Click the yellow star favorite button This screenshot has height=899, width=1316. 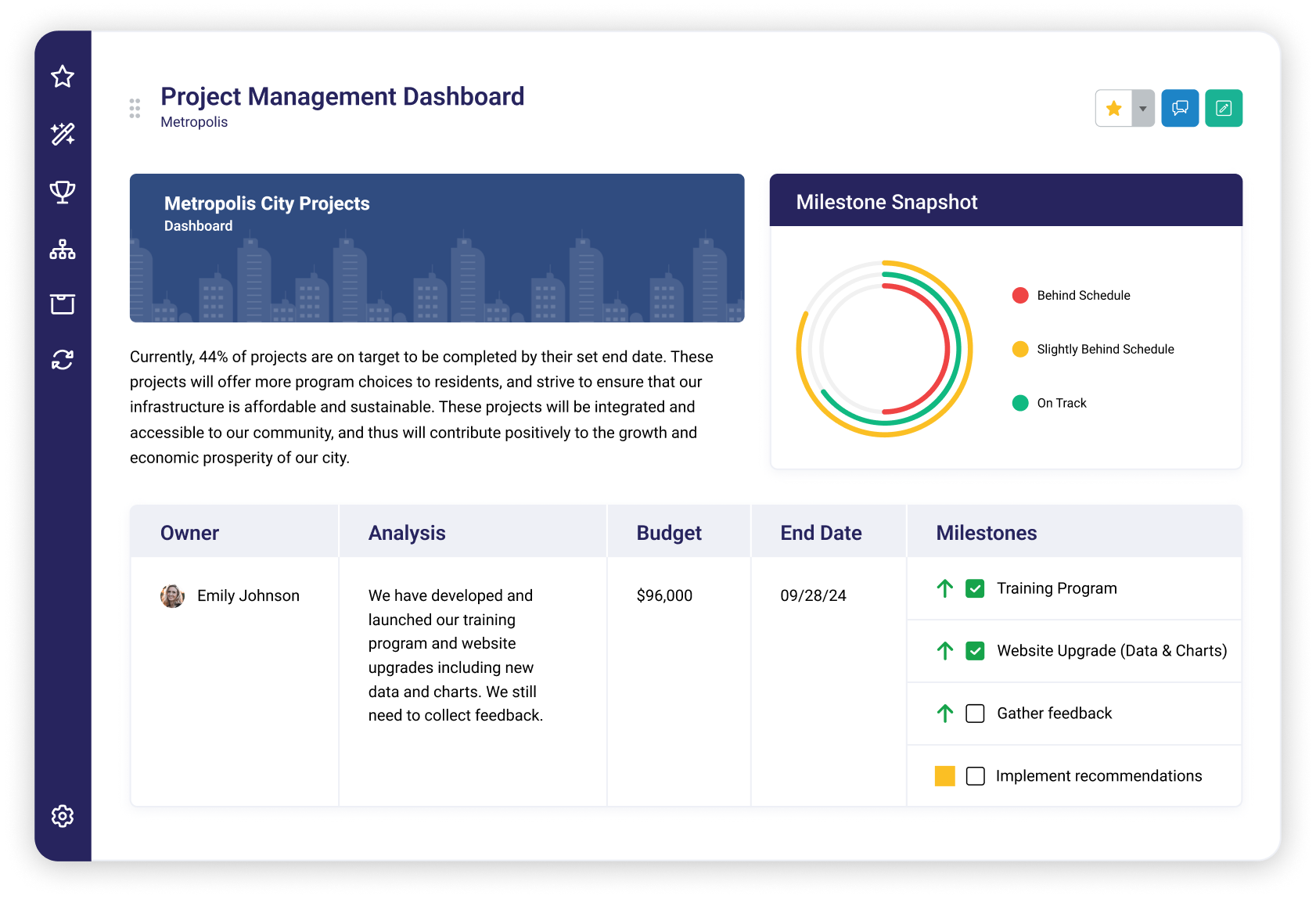(x=1114, y=108)
